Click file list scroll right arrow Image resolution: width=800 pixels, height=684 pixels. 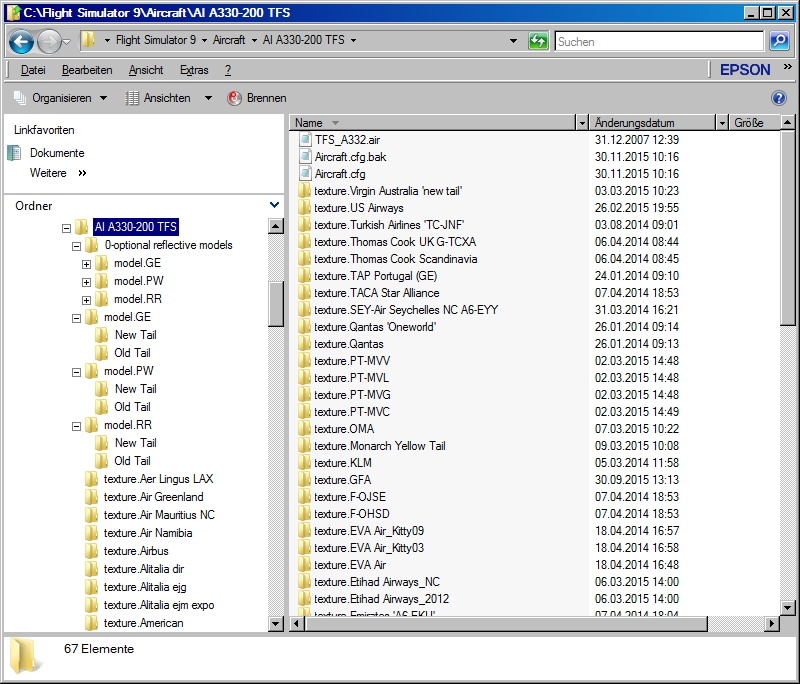click(x=772, y=623)
